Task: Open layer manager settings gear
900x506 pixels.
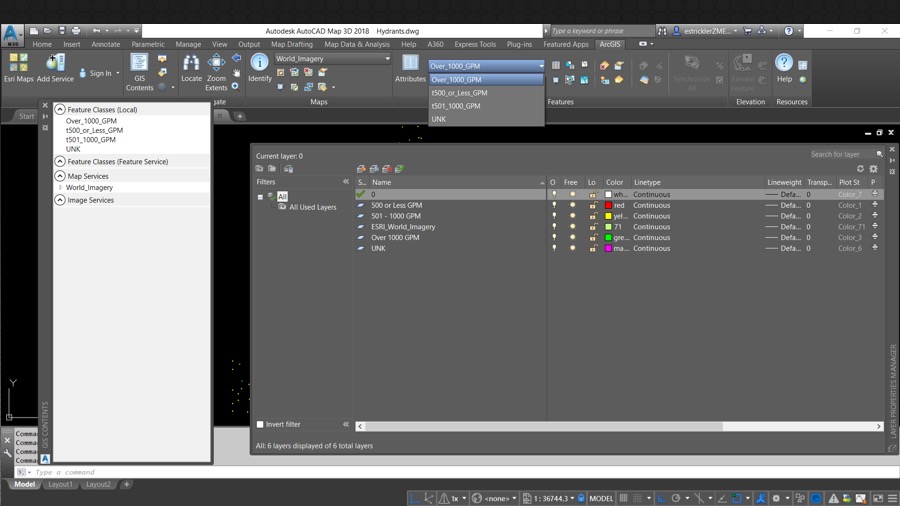Action: tap(874, 169)
